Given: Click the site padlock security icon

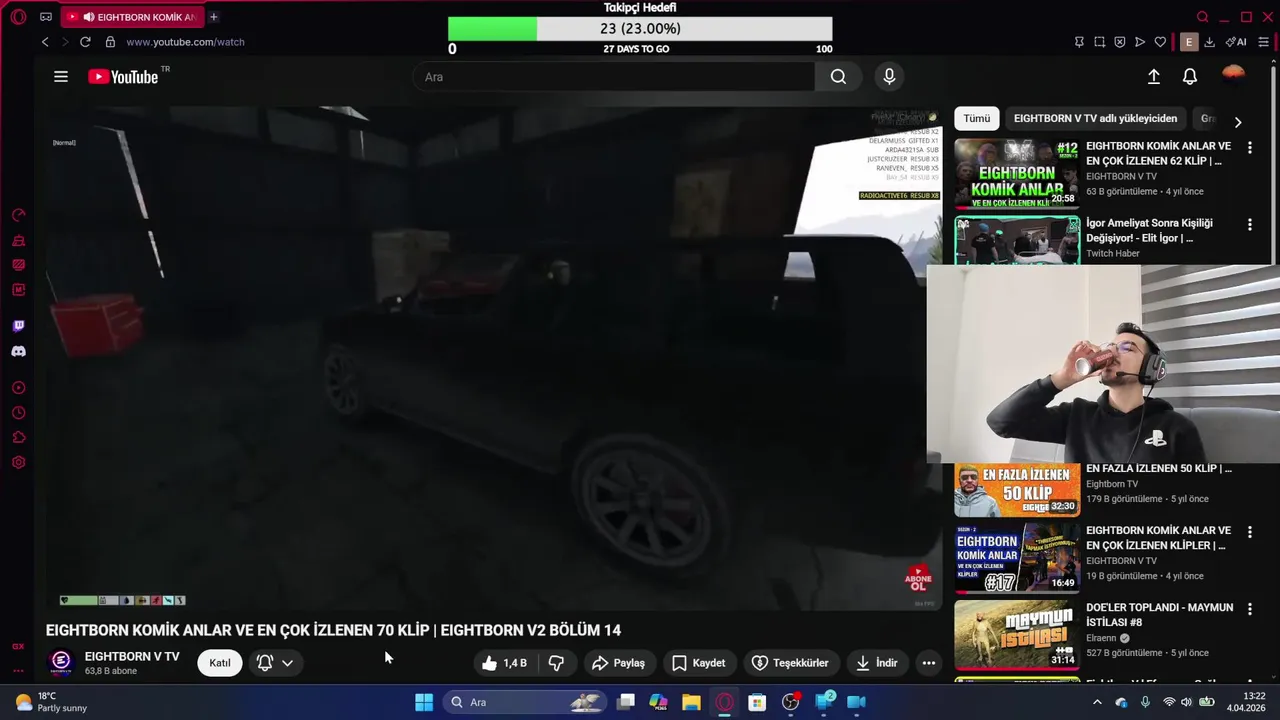Looking at the screenshot, I should click(x=110, y=42).
